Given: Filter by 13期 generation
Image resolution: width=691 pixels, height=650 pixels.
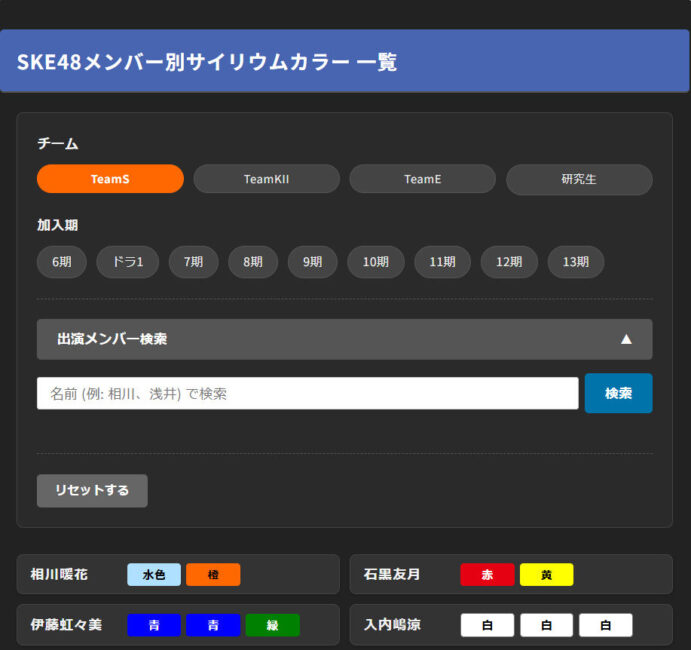Looking at the screenshot, I should (x=576, y=262).
